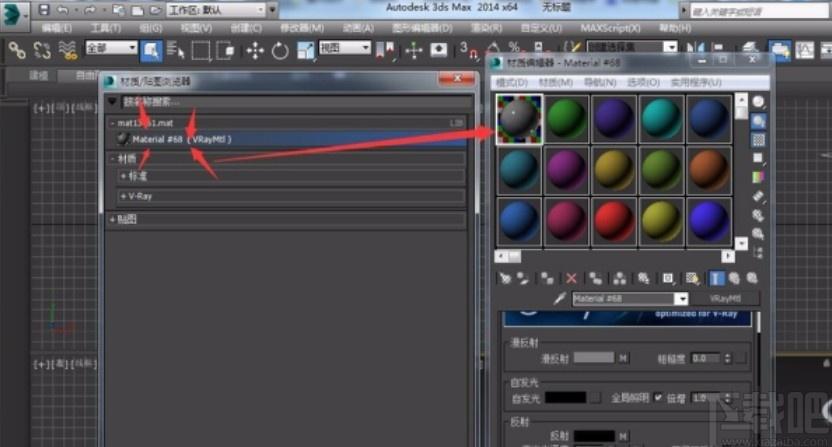Viewport: 832px width, 447px height.
Task: Toggle the global illumination checkbox
Action: 658,397
